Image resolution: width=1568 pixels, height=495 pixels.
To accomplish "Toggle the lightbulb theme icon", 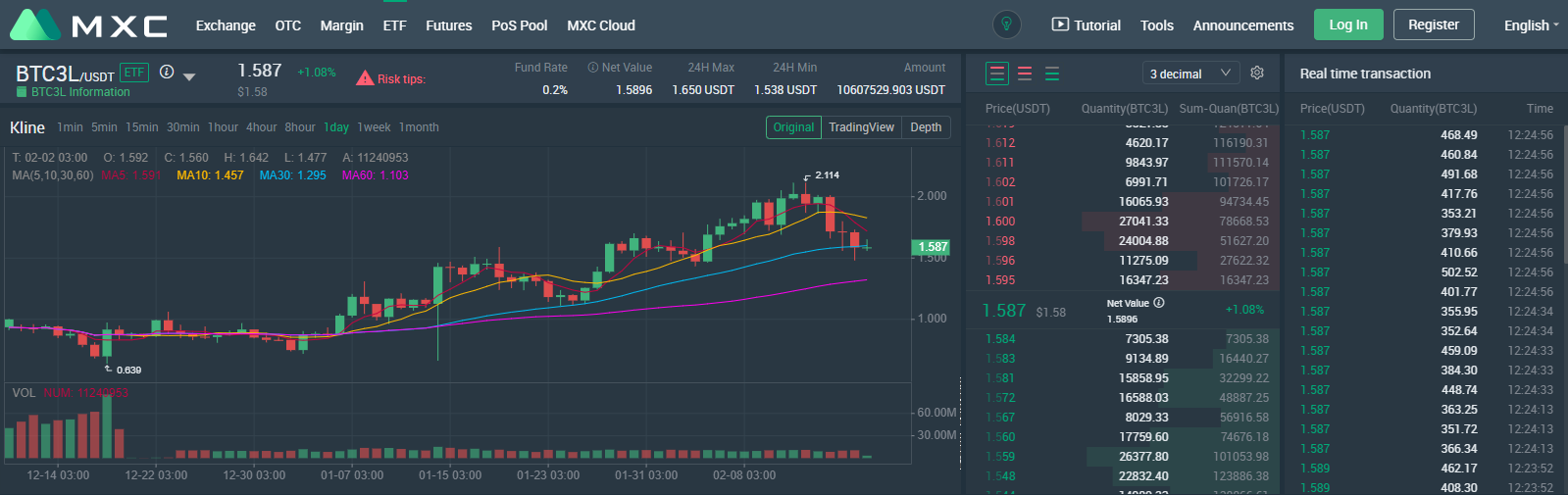I will (x=1006, y=25).
